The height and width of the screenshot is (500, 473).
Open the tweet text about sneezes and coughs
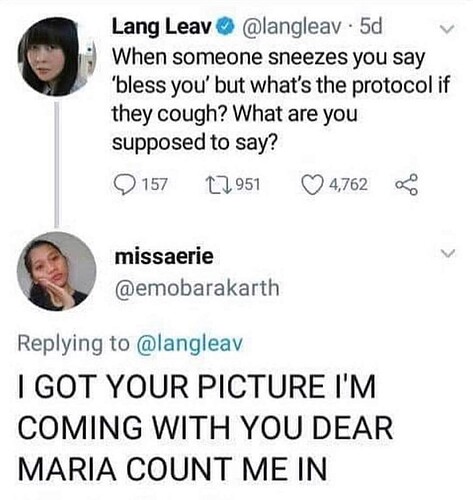[281, 100]
